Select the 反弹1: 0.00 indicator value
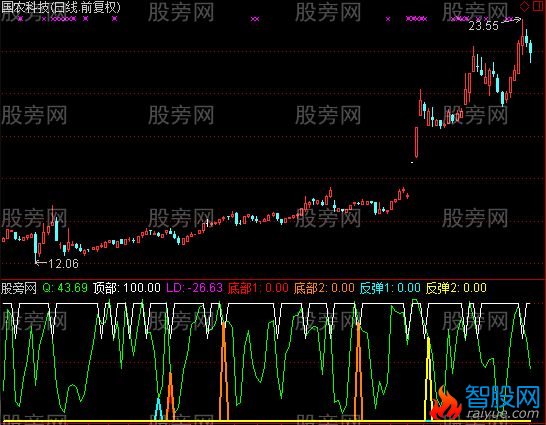 (390, 288)
